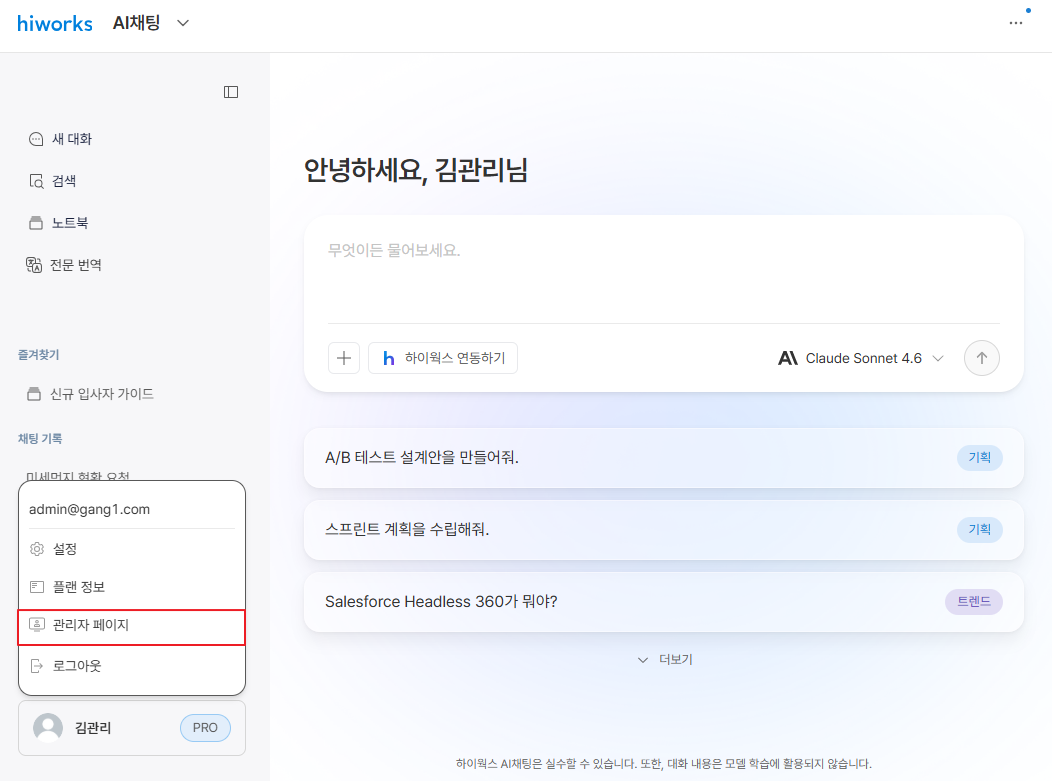Image resolution: width=1052 pixels, height=781 pixels.
Task: Open the Claude Sonnet 4.6 model selector
Action: click(x=861, y=358)
